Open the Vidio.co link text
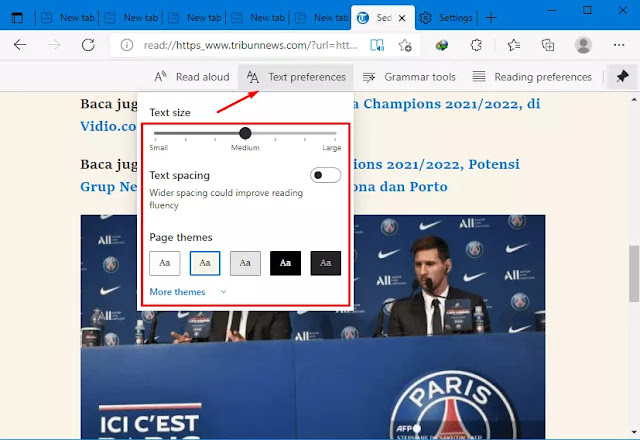The width and height of the screenshot is (640, 440). (108, 126)
